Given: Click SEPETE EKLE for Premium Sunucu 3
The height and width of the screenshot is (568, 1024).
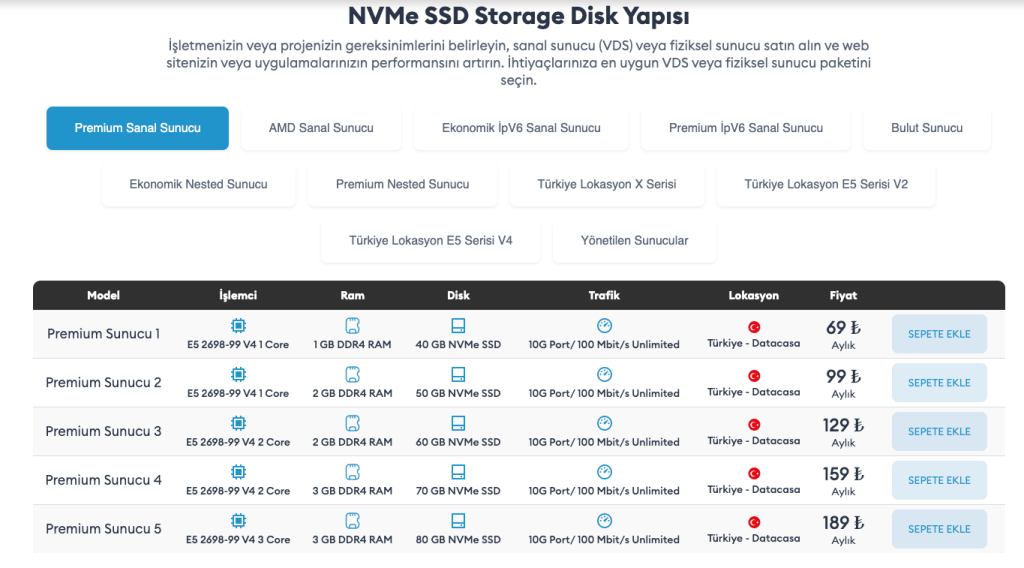Looking at the screenshot, I should [939, 432].
